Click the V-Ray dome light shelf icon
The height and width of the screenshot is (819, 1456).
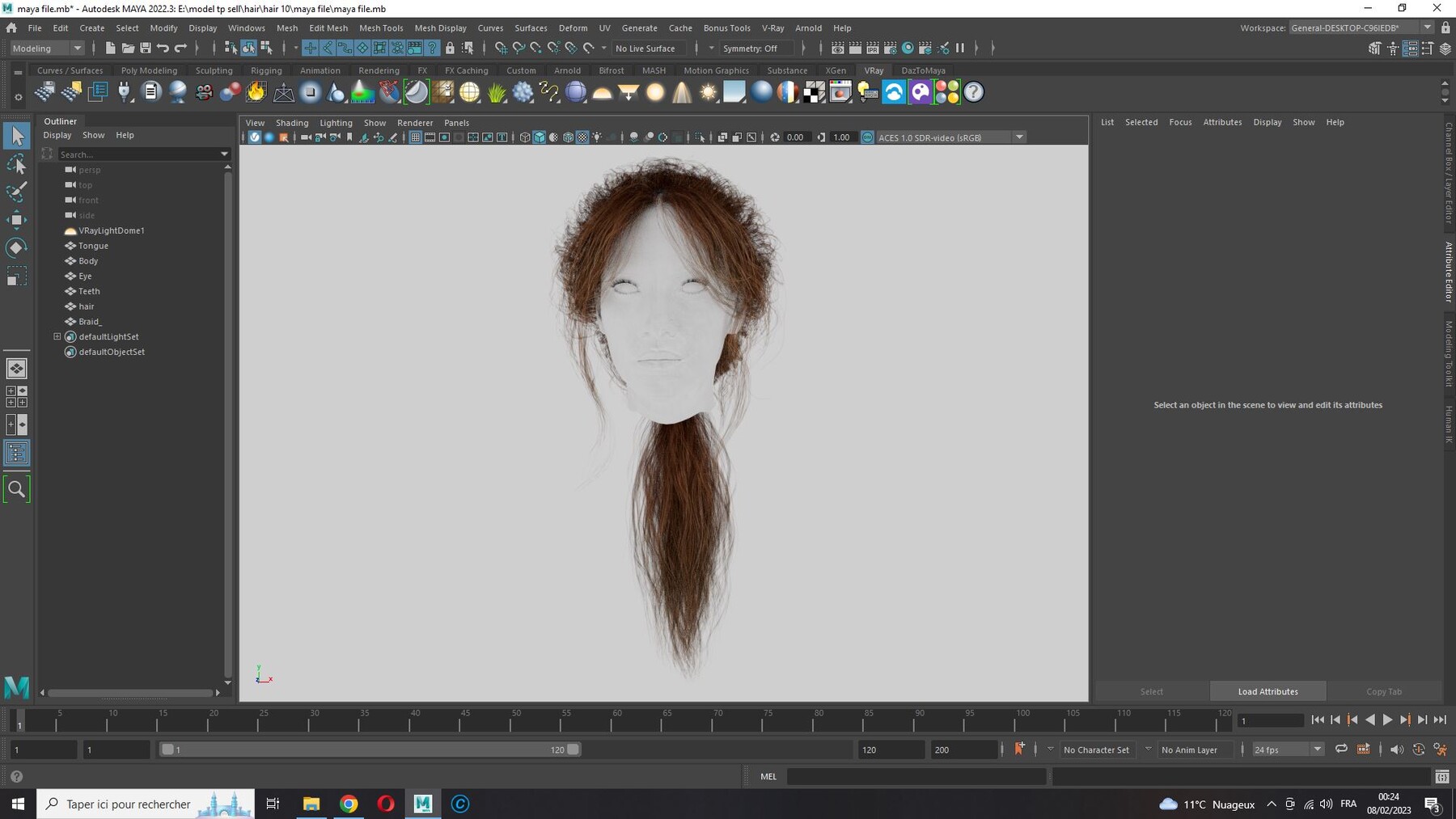pyautogui.click(x=602, y=92)
